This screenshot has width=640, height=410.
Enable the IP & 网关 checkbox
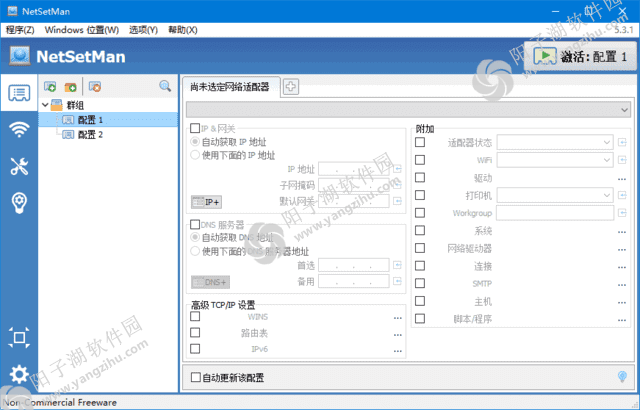[195, 129]
